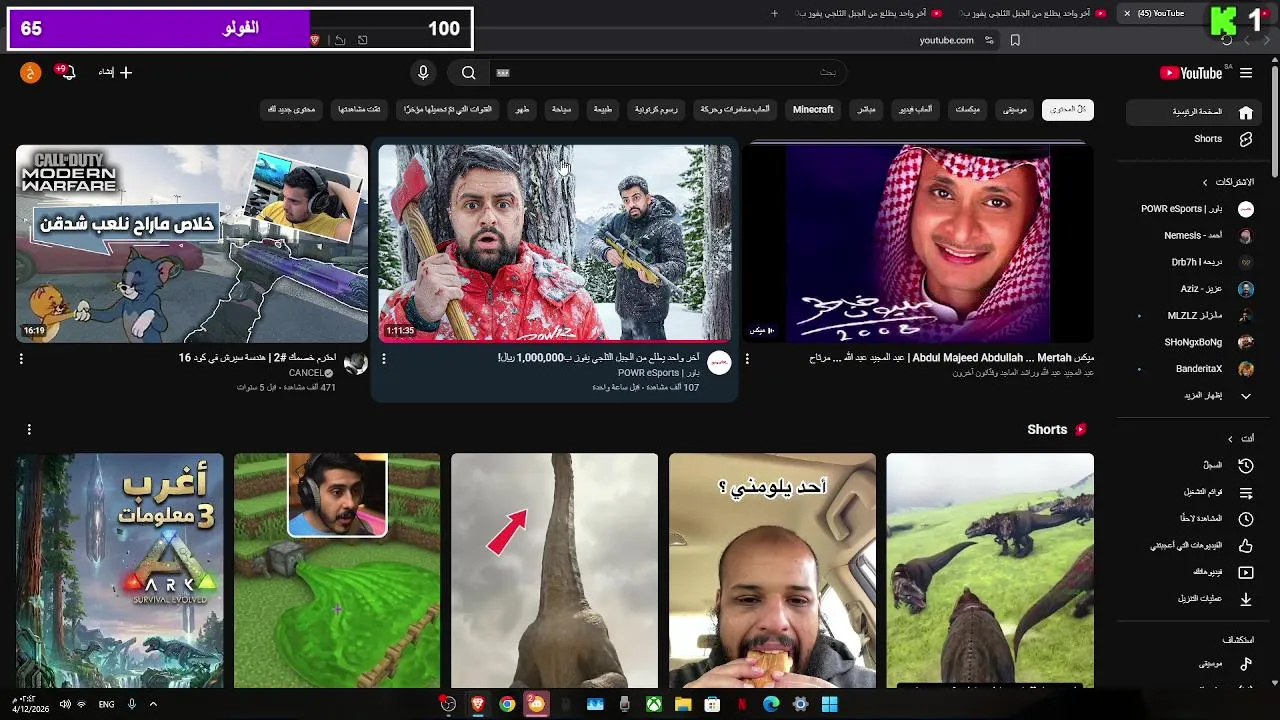
Task: Open Watch later in the sidebar
Action: (1194, 519)
